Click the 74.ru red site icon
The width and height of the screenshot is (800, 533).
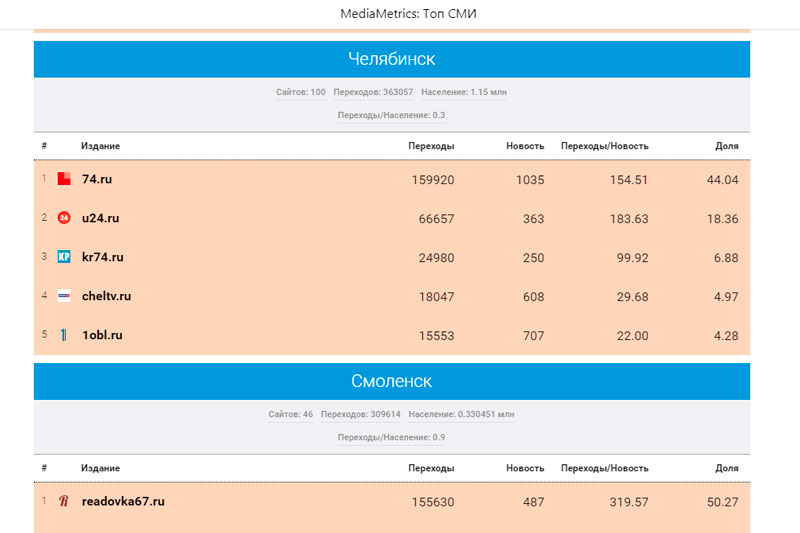pos(64,179)
